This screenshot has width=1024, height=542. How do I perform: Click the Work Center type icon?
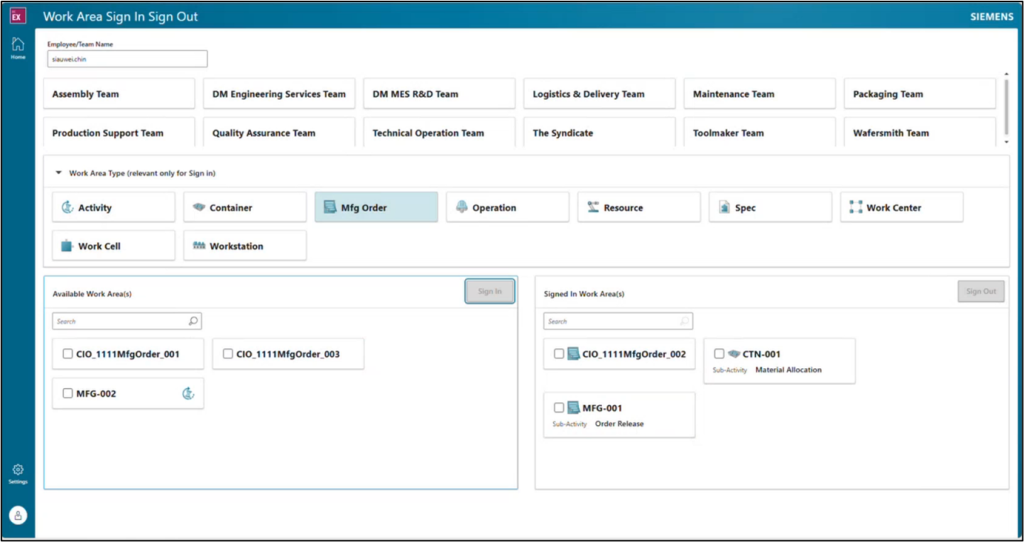tap(856, 207)
